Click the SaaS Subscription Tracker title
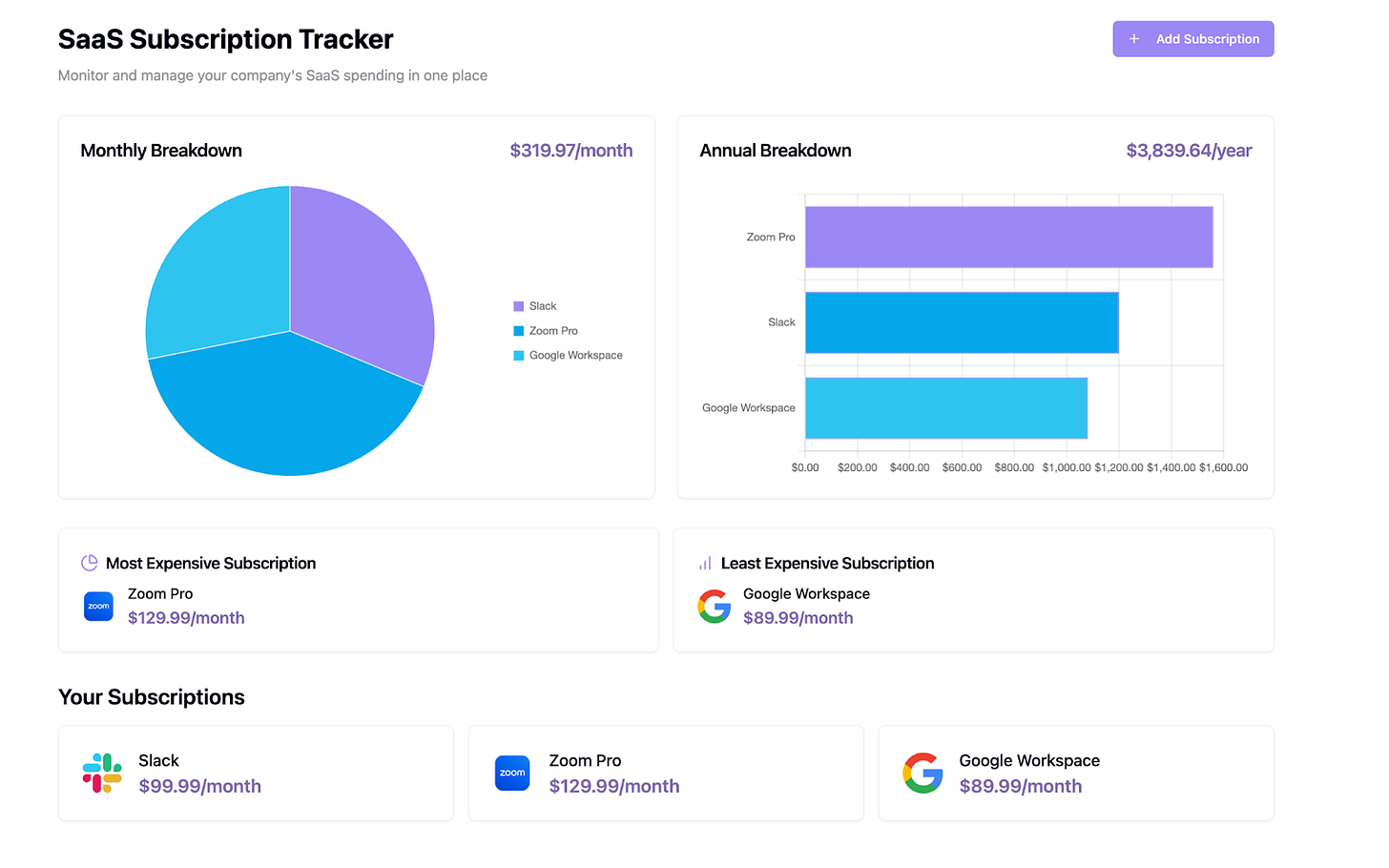This screenshot has width=1389, height=868. tap(225, 39)
